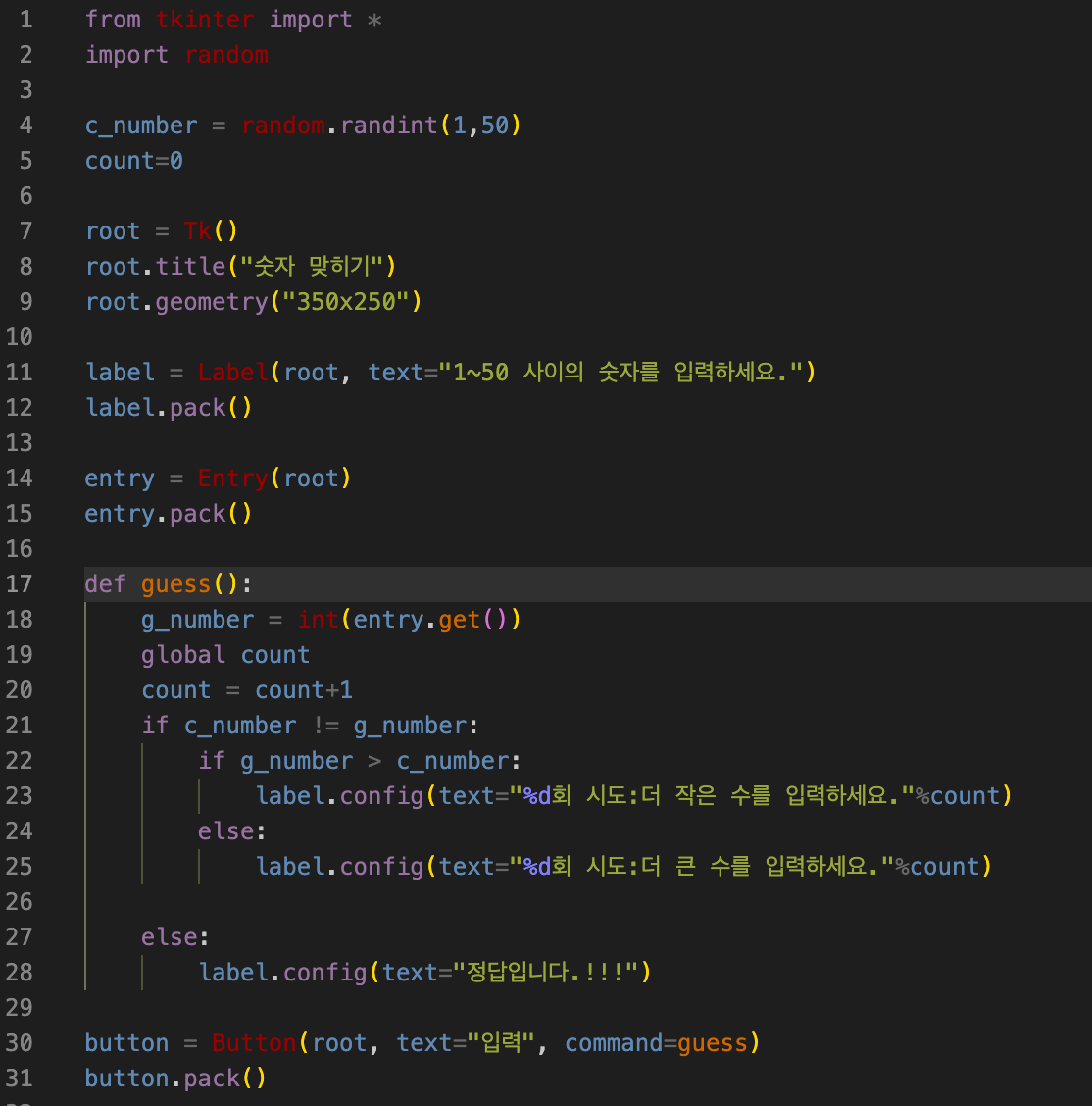Click 'command=guess' on line 30
Viewport: 1092px width, 1106px height.
tap(657, 1042)
